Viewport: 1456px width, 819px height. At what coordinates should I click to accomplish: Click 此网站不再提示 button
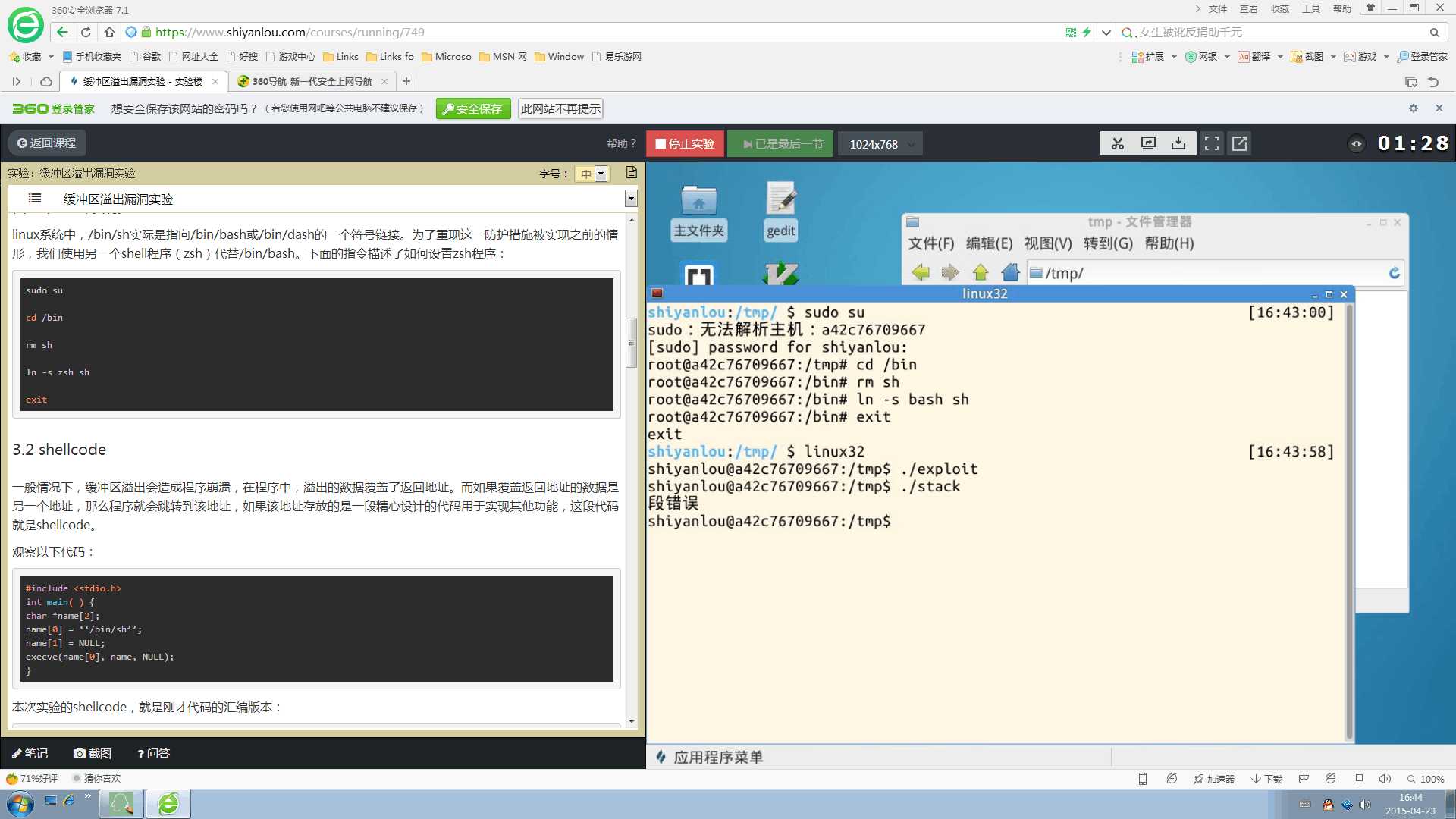point(560,108)
